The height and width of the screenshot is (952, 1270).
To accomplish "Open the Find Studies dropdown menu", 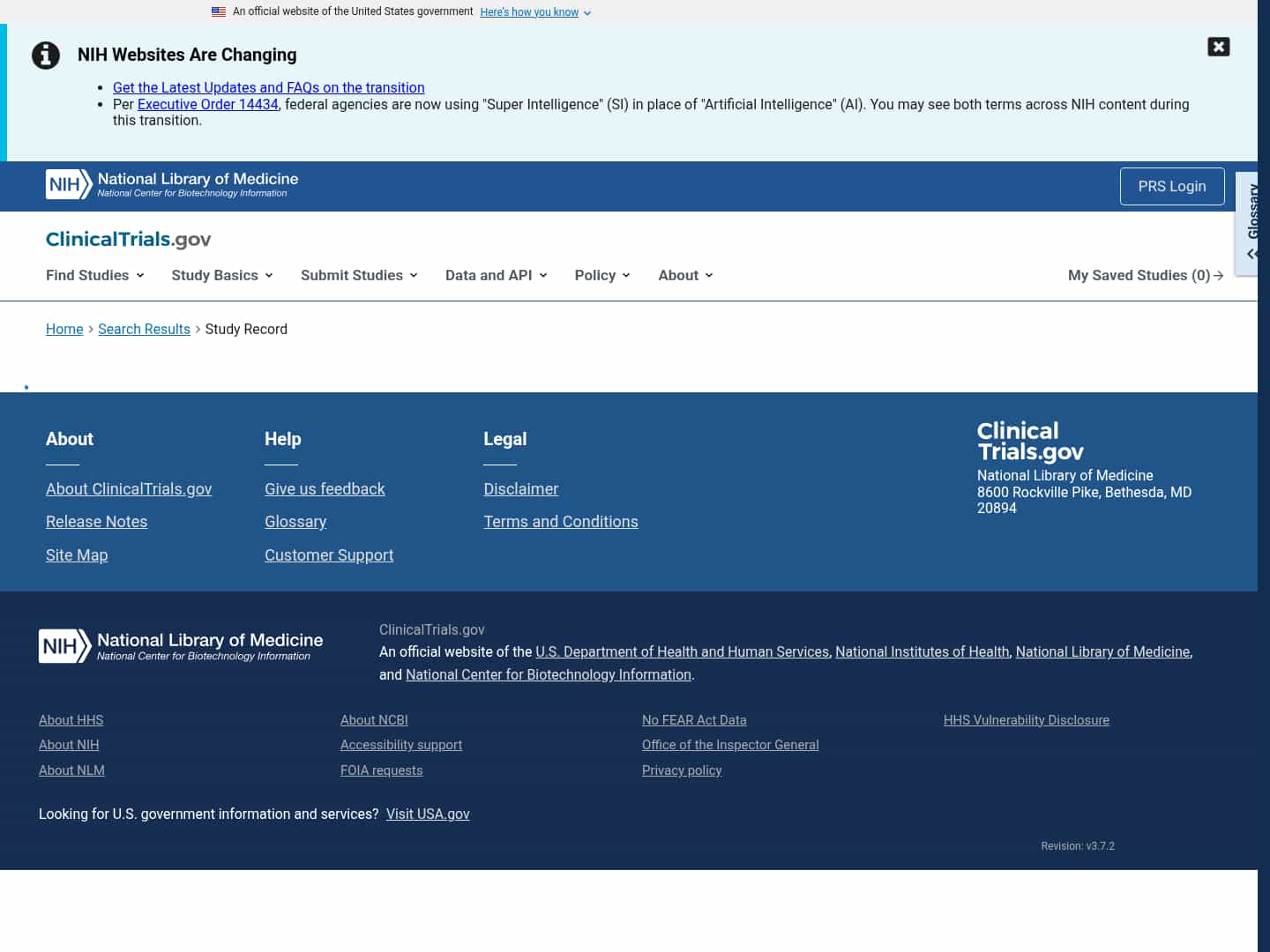I will pyautogui.click(x=95, y=275).
